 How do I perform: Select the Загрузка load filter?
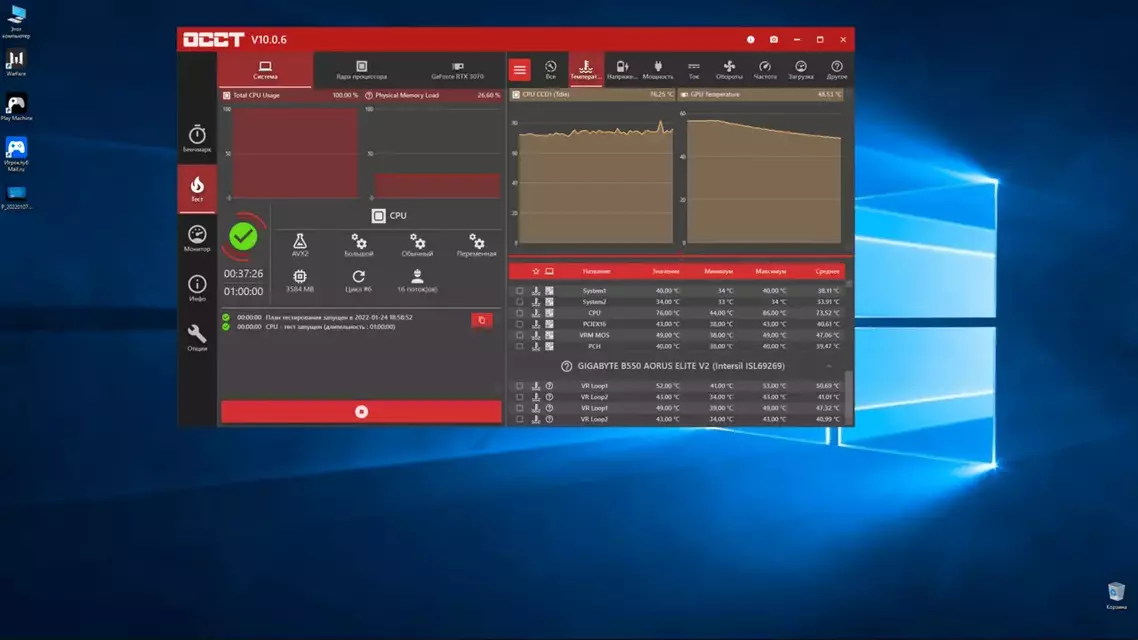801,70
